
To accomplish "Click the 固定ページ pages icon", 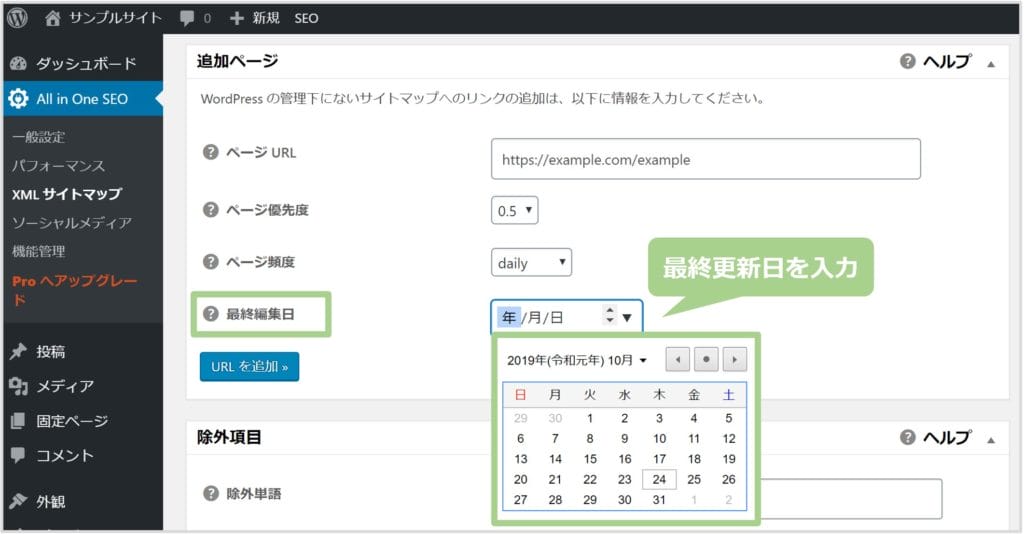I will (x=18, y=421).
